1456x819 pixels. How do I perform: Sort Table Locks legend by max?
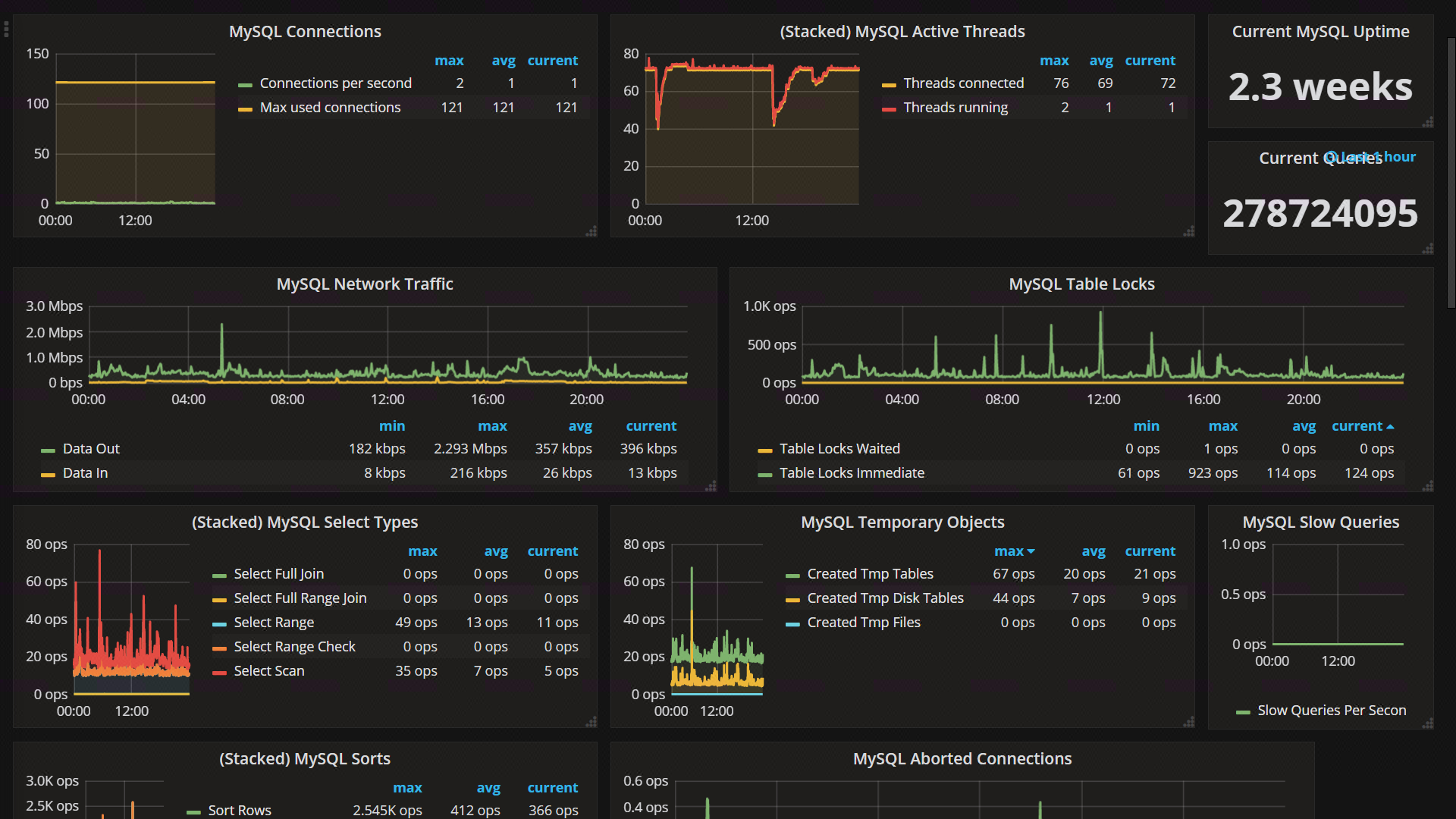[x=1223, y=426]
